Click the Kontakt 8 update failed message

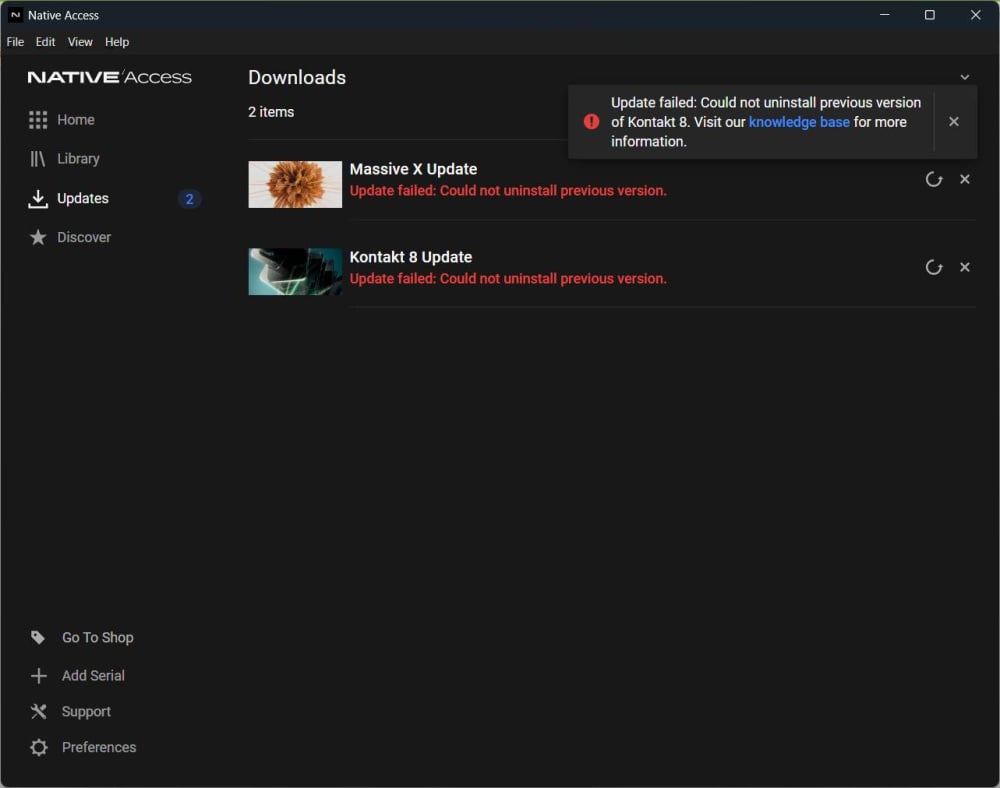[x=508, y=279]
